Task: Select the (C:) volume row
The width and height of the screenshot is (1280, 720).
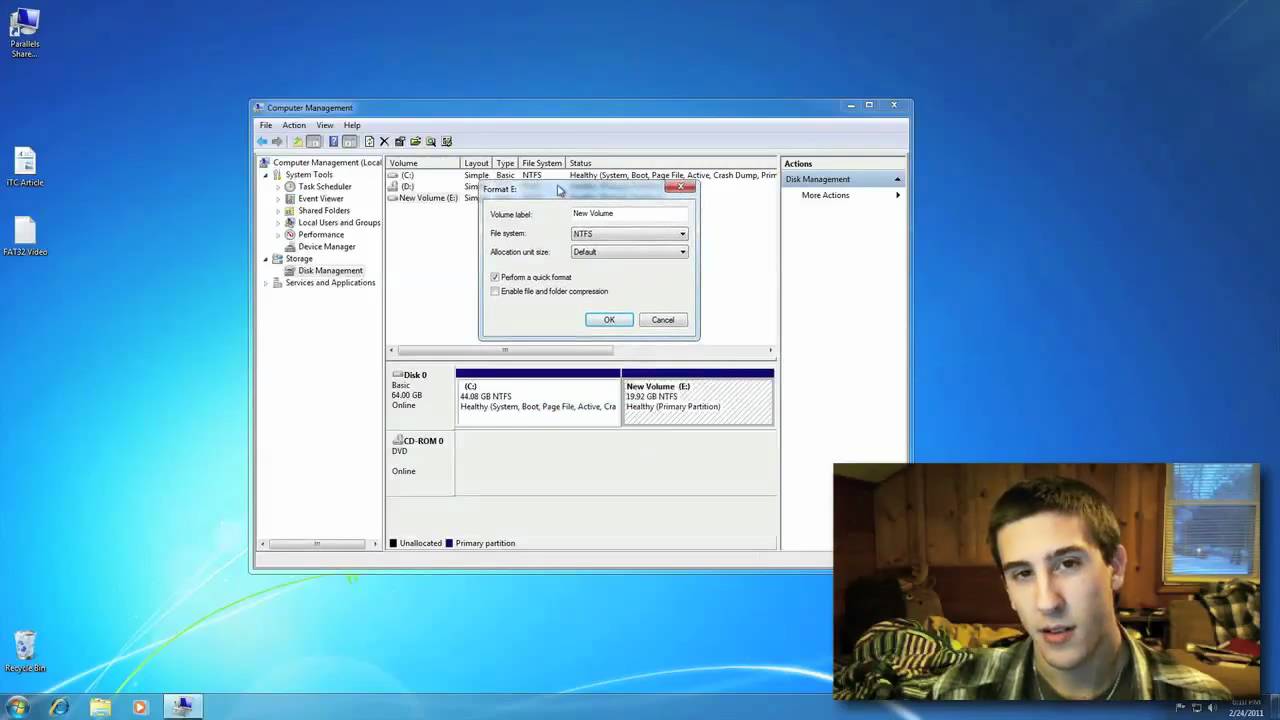Action: pyautogui.click(x=581, y=175)
